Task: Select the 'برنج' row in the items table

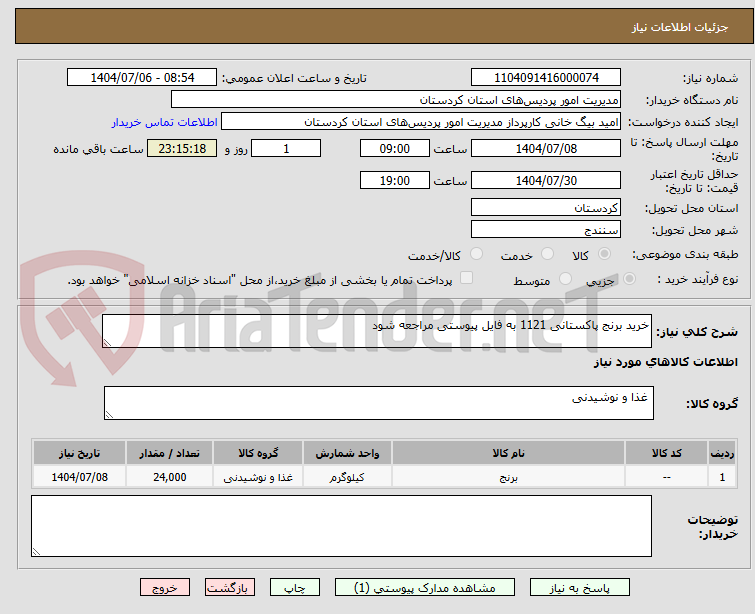Action: coord(509,478)
